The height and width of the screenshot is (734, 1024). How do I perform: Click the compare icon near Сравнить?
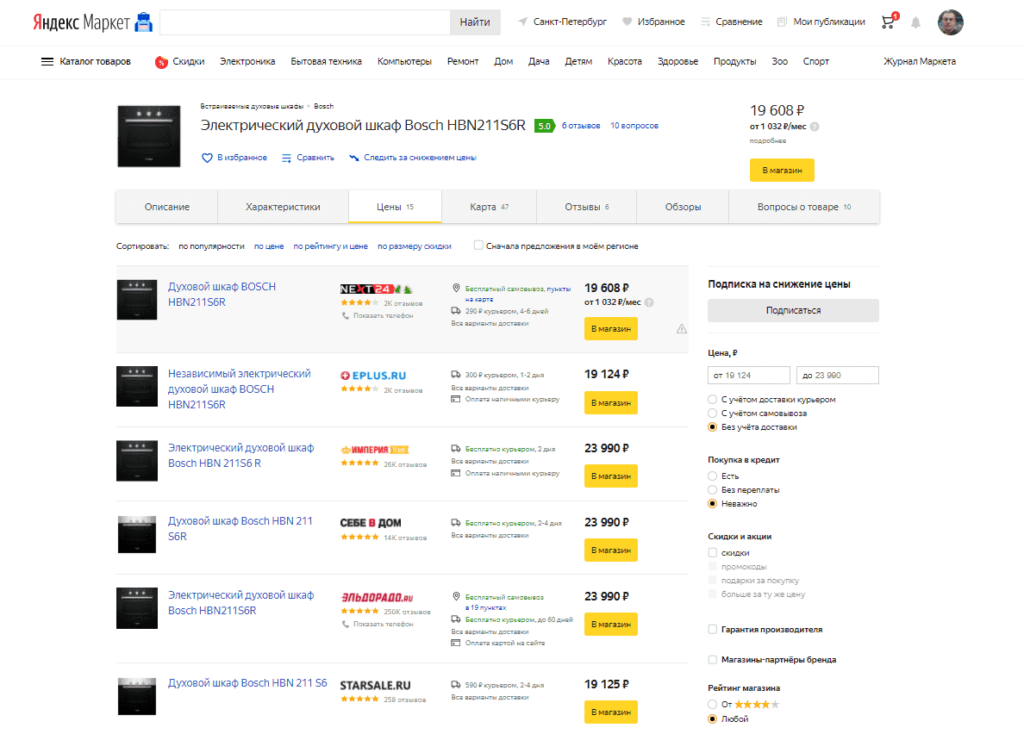tap(287, 158)
